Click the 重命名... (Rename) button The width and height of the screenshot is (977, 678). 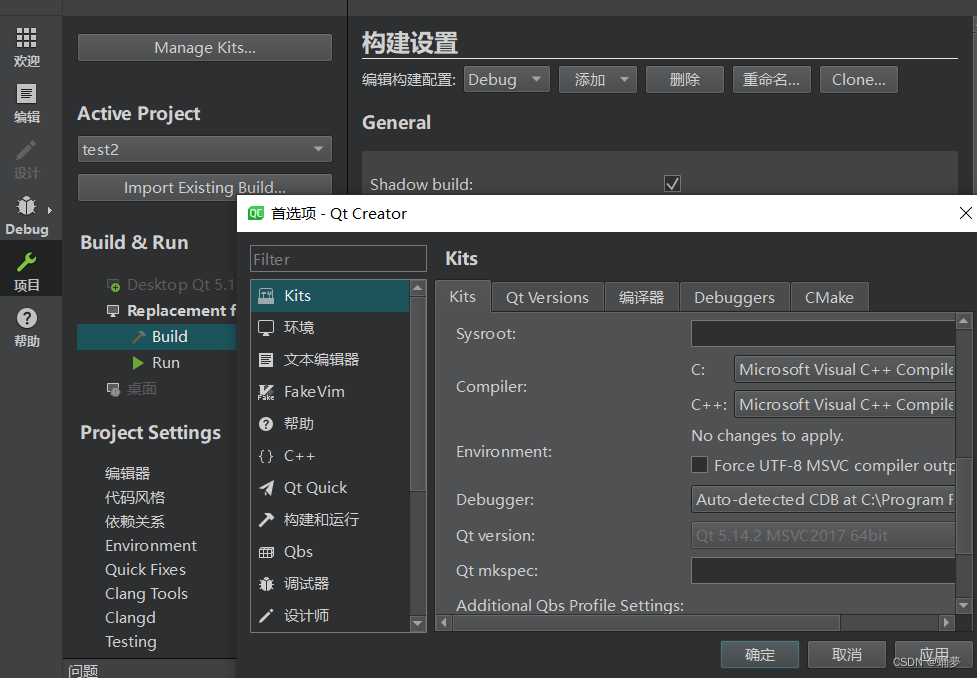771,80
